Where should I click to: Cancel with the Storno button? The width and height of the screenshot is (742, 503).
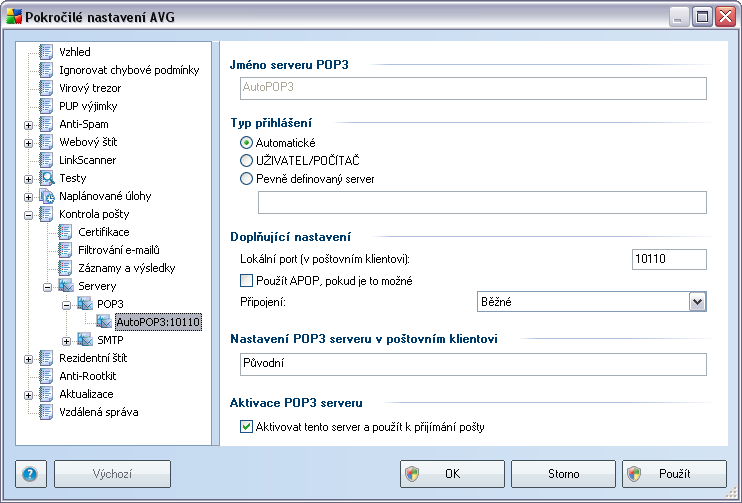click(x=563, y=474)
